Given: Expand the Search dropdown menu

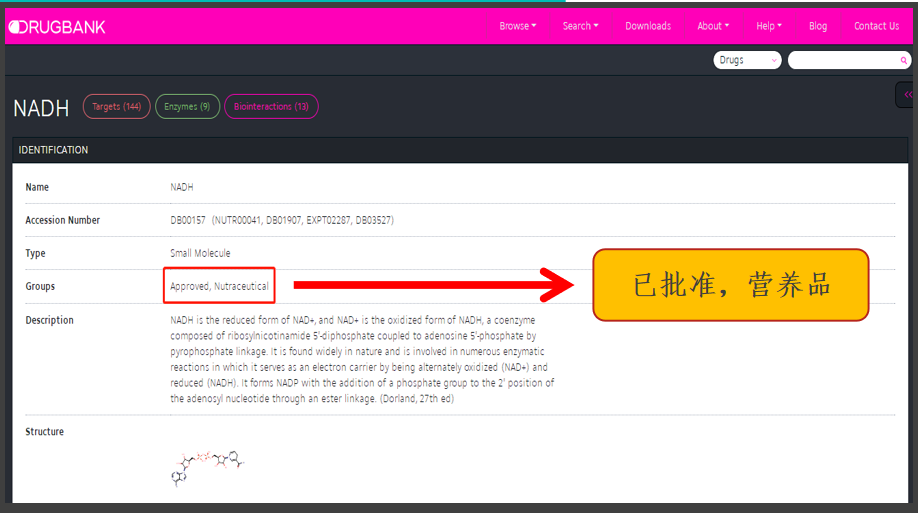Looking at the screenshot, I should tap(580, 26).
